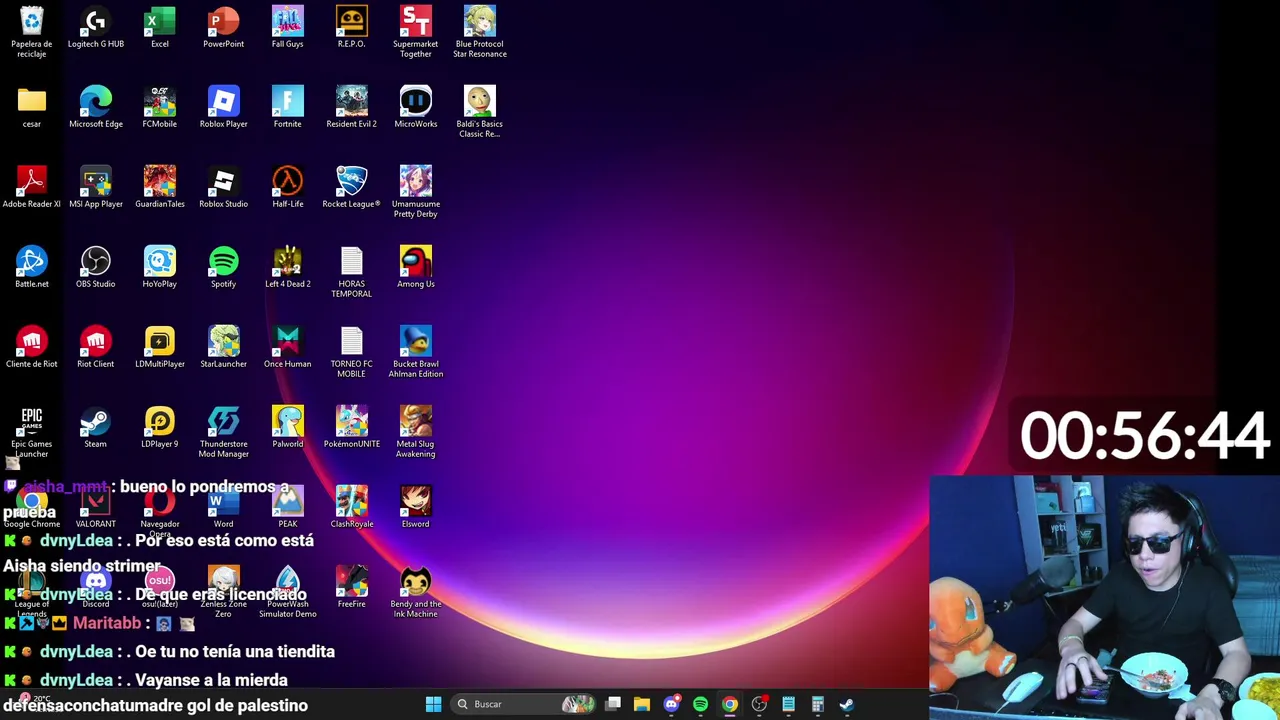Switch to Google Chrome in the taskbar
The height and width of the screenshot is (720, 1280).
[x=730, y=704]
